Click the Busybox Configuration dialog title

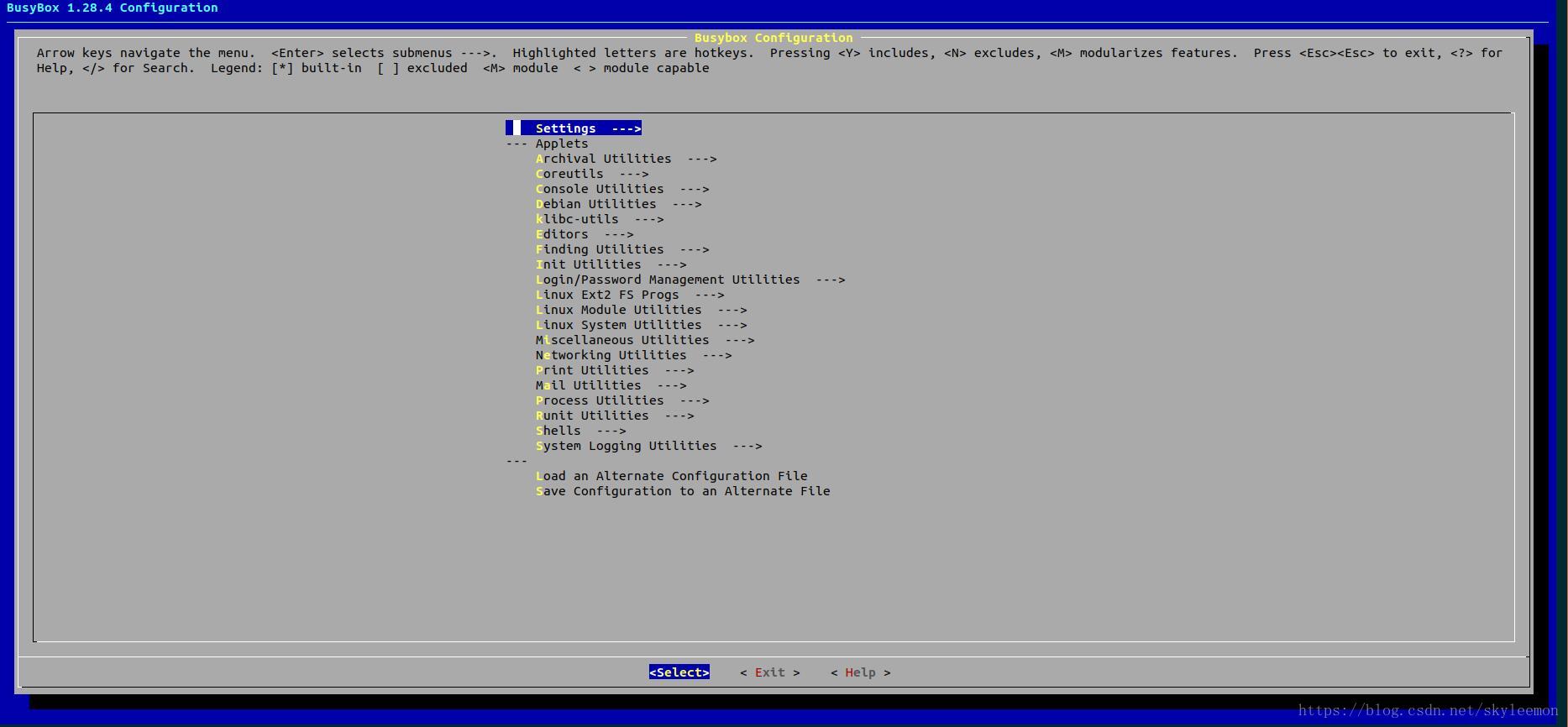click(x=774, y=38)
